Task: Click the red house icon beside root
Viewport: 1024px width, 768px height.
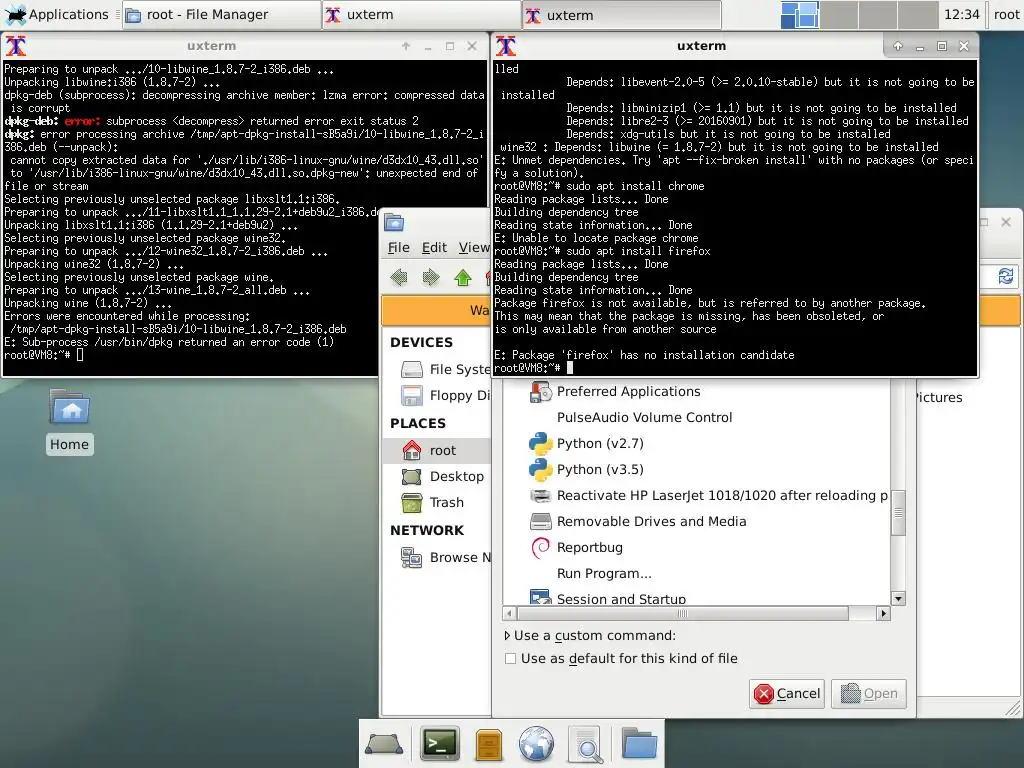Action: click(411, 451)
